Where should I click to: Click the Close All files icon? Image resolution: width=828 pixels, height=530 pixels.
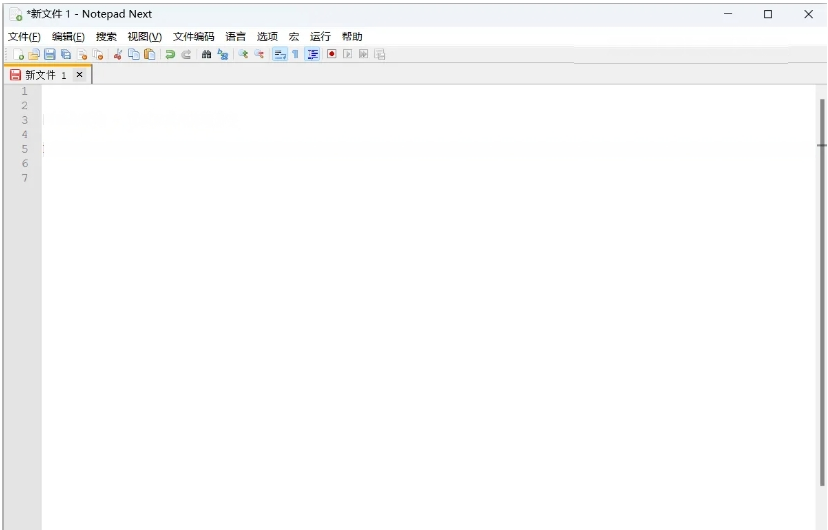pos(98,54)
